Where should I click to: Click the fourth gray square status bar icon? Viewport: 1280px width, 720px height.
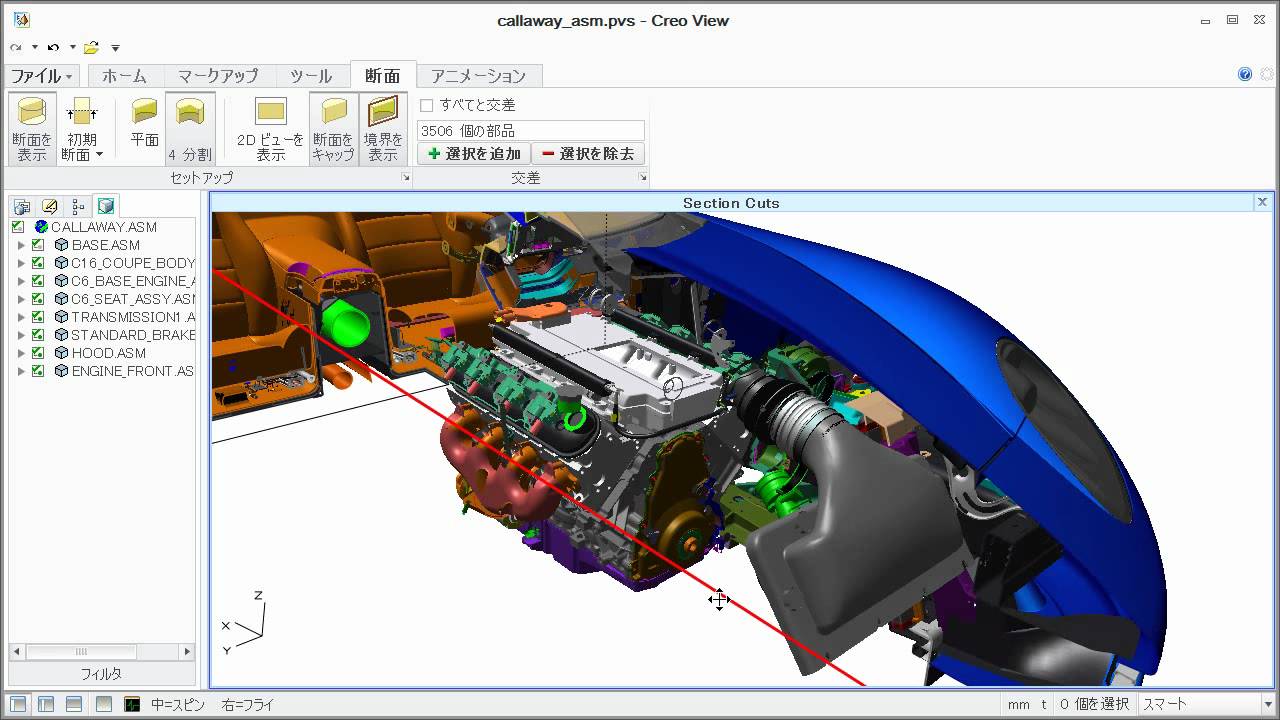coord(103,704)
